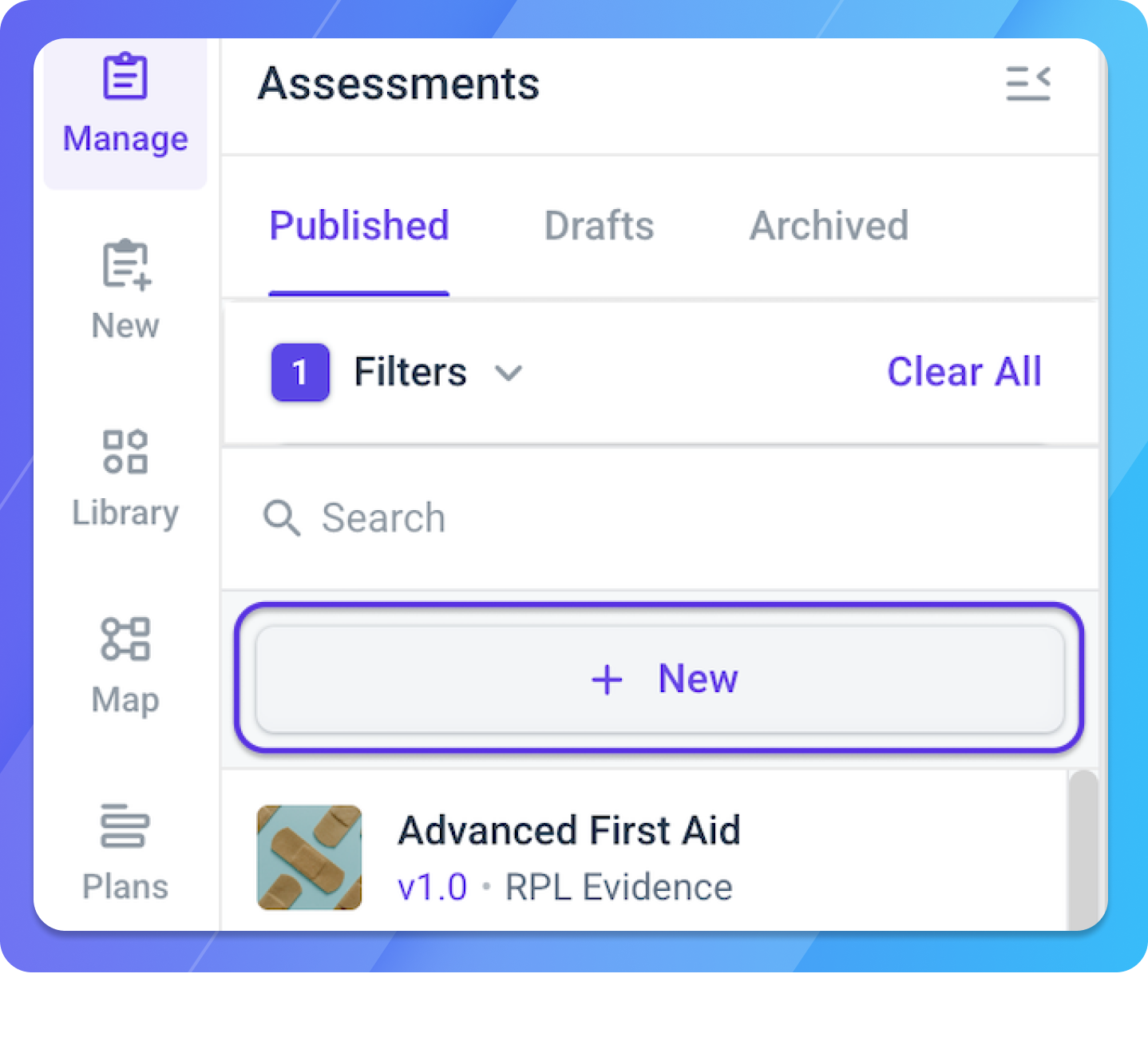Image resolution: width=1148 pixels, height=1041 pixels.
Task: Toggle to the Drafts view
Action: click(598, 226)
